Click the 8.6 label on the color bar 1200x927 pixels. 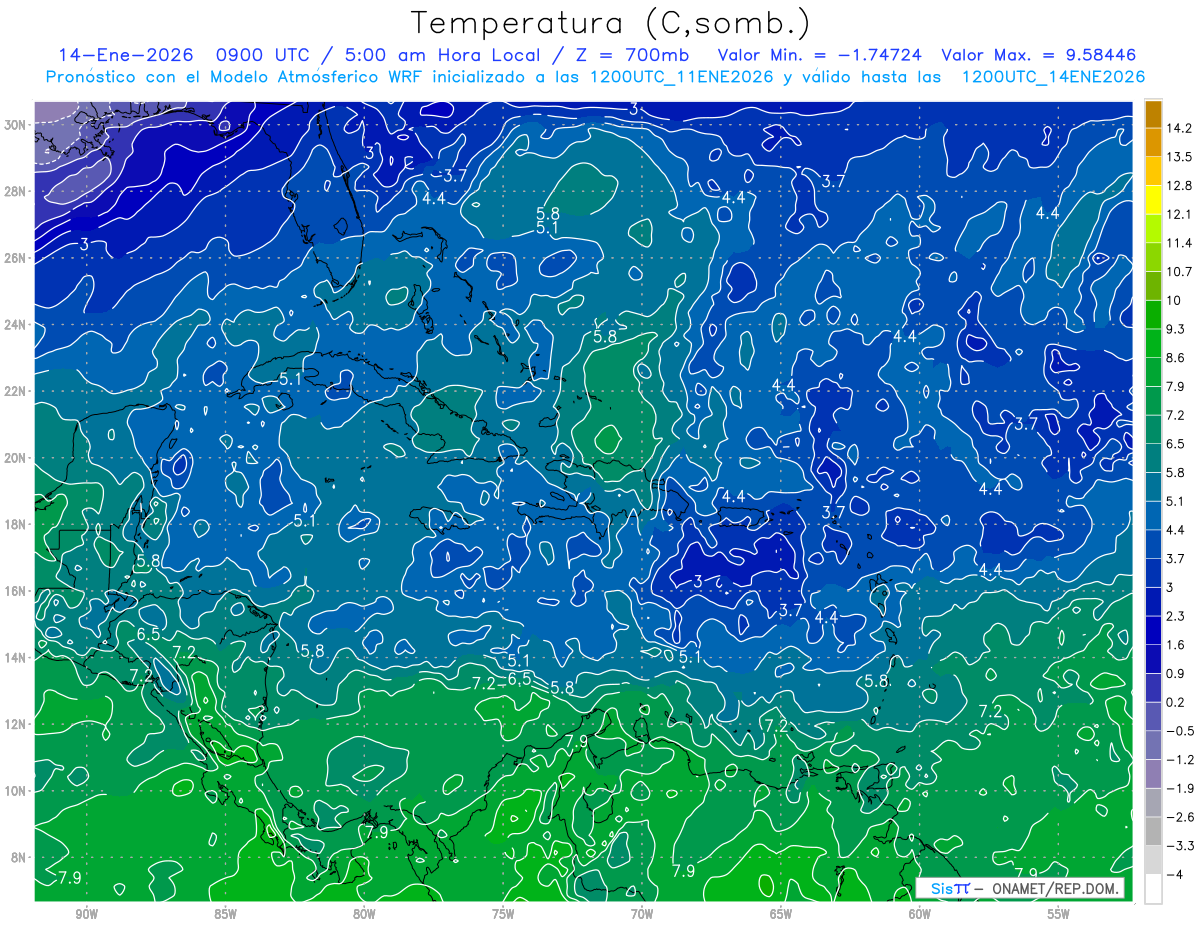(x=1176, y=358)
